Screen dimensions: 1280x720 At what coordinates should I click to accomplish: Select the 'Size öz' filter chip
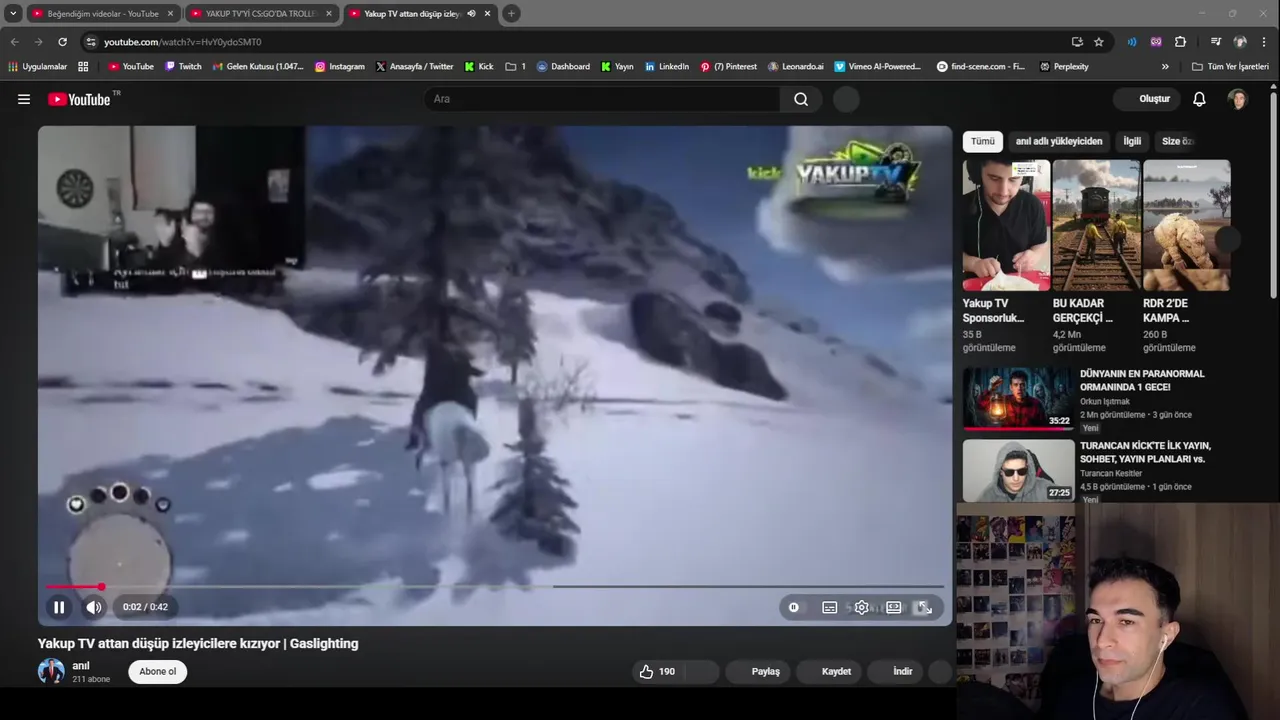[1177, 141]
